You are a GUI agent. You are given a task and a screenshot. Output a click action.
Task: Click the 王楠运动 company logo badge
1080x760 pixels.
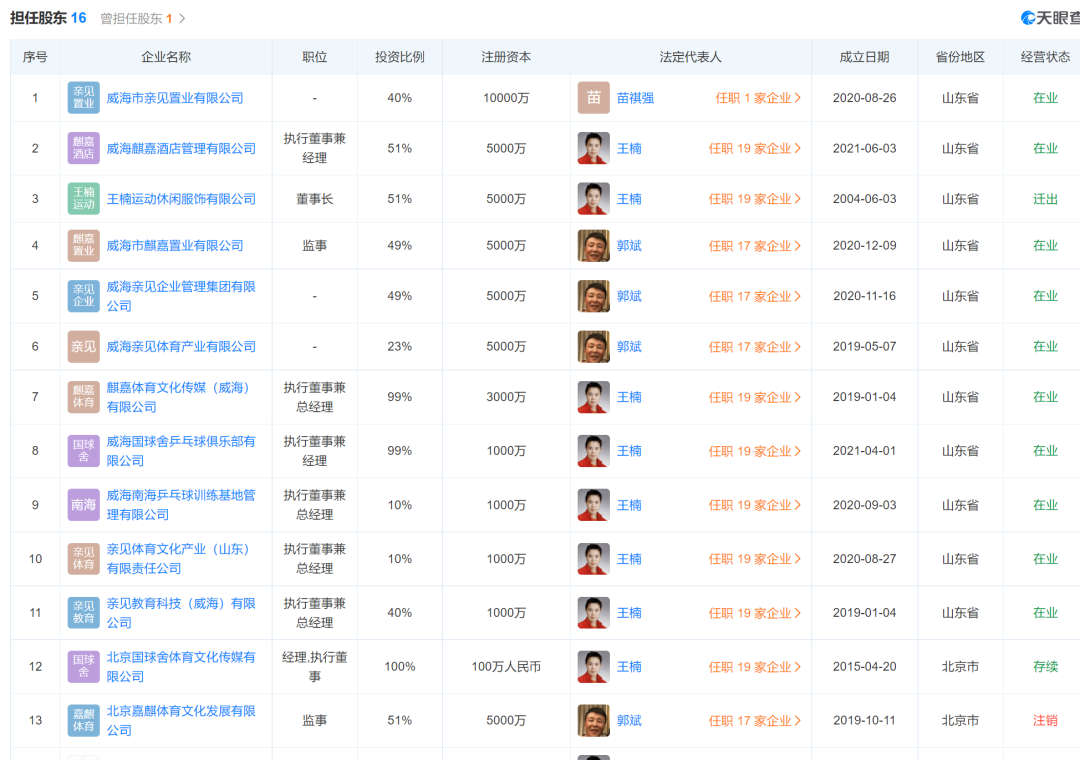coord(84,199)
